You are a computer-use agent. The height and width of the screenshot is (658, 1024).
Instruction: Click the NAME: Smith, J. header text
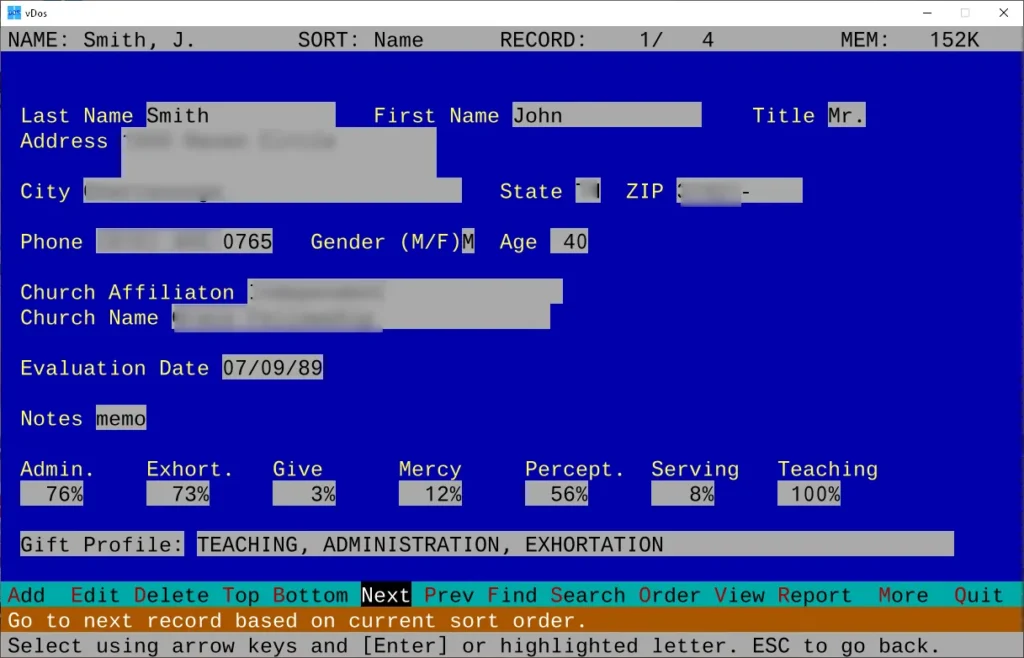pos(101,40)
